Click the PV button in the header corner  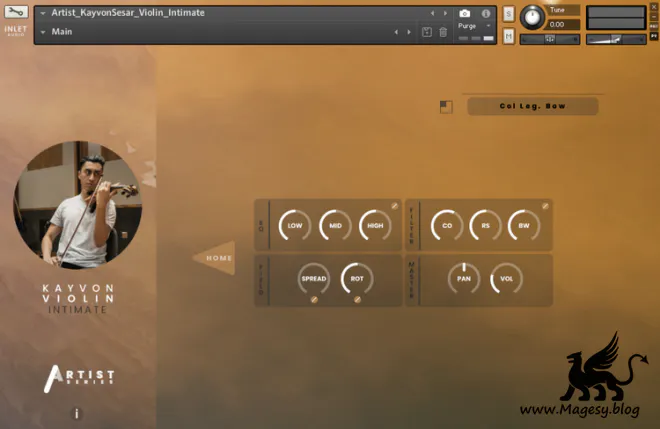tap(654, 36)
